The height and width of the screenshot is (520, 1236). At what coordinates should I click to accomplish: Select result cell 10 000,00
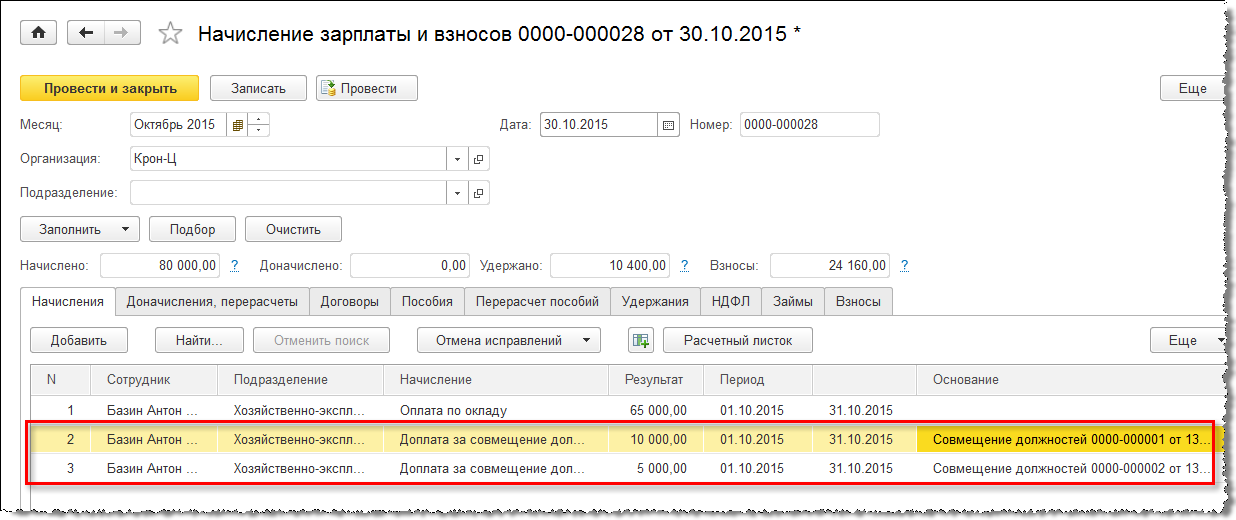pyautogui.click(x=656, y=439)
